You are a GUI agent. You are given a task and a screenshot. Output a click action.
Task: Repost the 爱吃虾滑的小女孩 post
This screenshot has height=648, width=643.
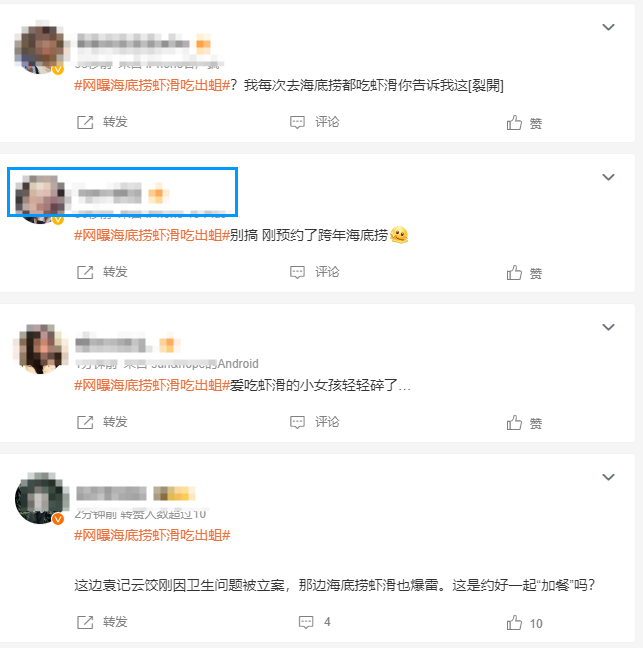102,422
